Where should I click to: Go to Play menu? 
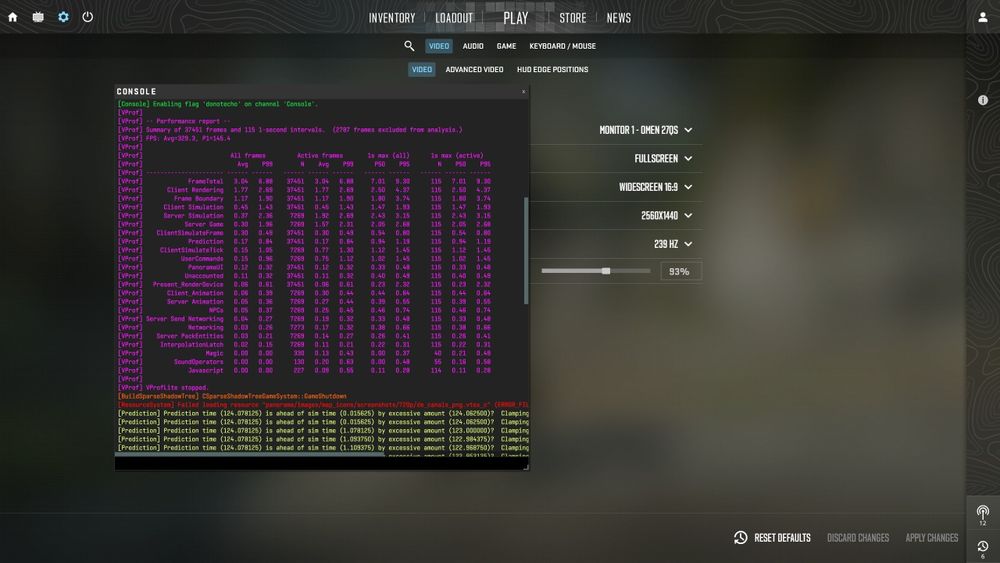click(x=516, y=18)
